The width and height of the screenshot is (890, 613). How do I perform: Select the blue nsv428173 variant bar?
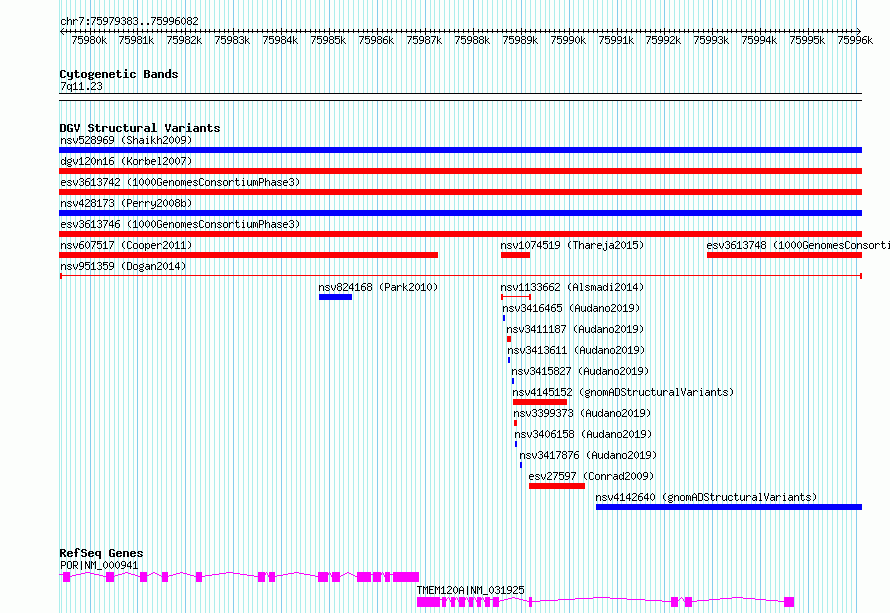(x=460, y=213)
